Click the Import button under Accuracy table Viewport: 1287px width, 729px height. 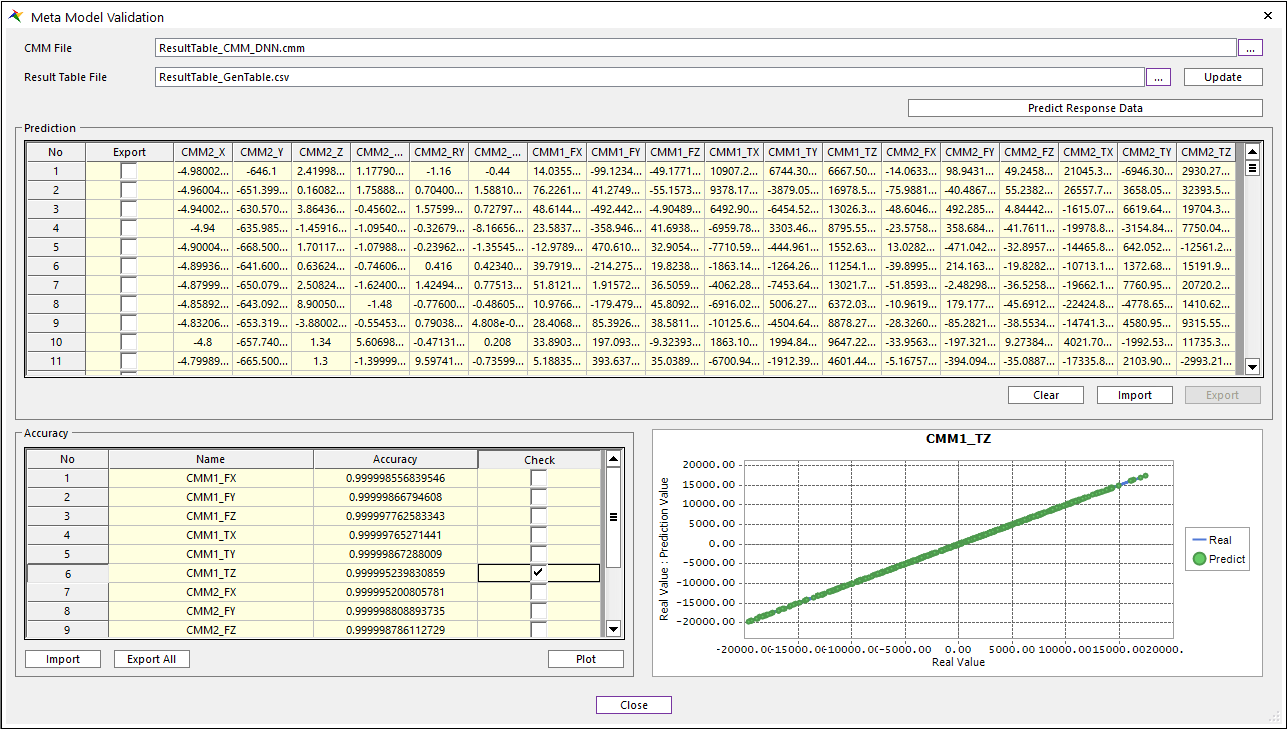(63, 659)
